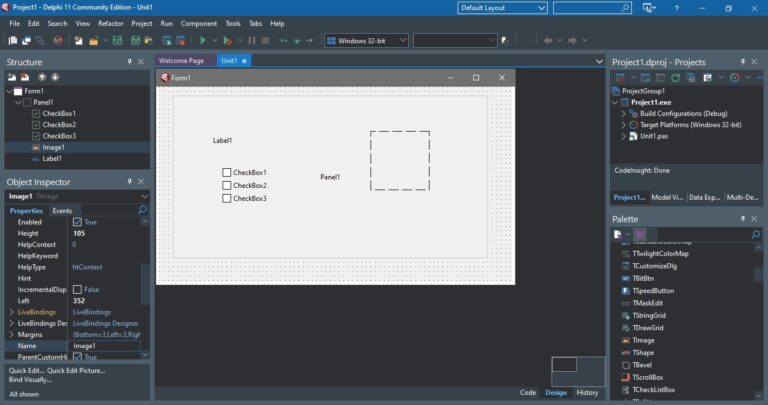
Task: Select TSpeedButton component in Palette
Action: [x=653, y=291]
